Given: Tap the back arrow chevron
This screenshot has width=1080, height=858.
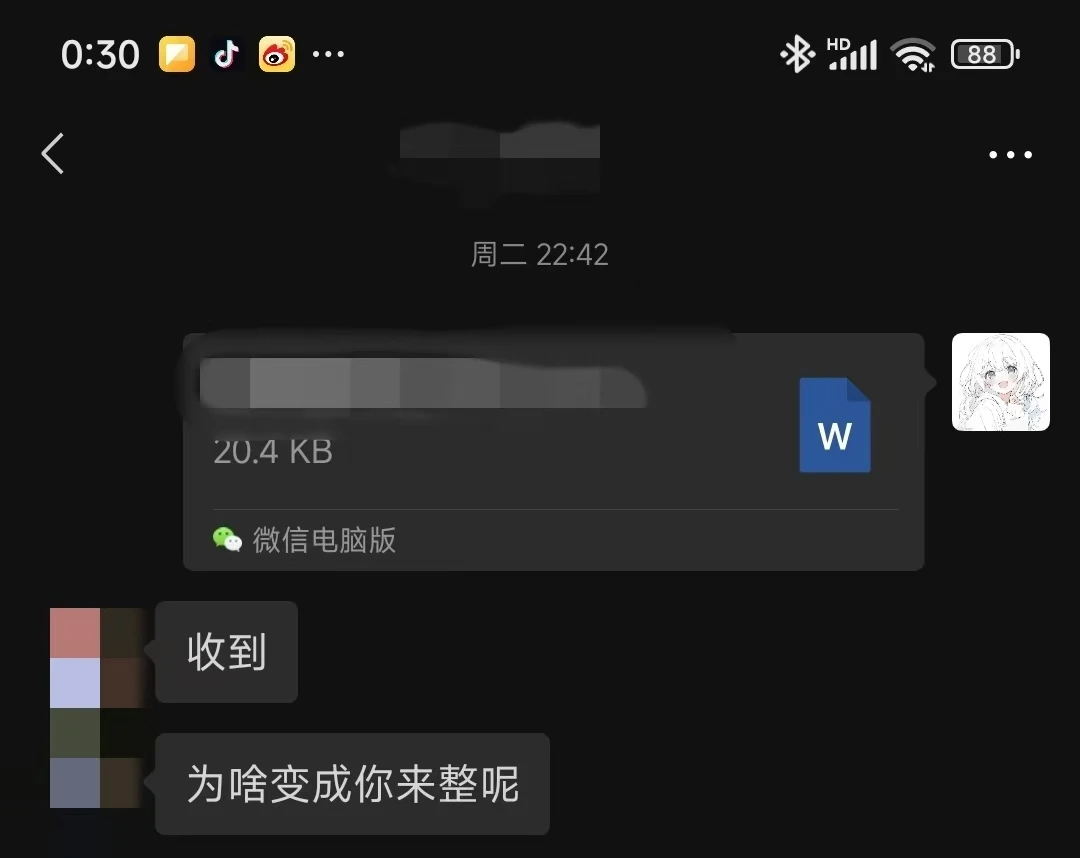Looking at the screenshot, I should 53,154.
